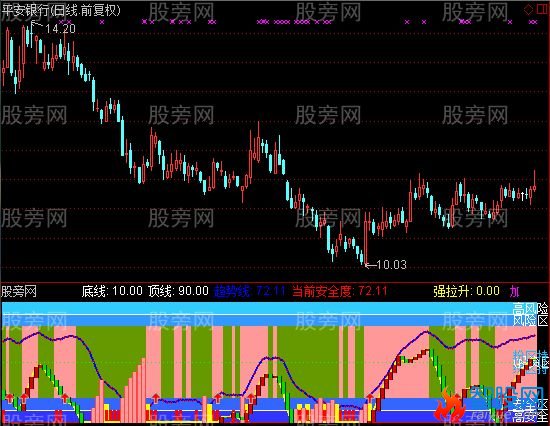Click the red 当前安全度: 72.11 value
Screen dimensions: 550x426
pos(340,291)
